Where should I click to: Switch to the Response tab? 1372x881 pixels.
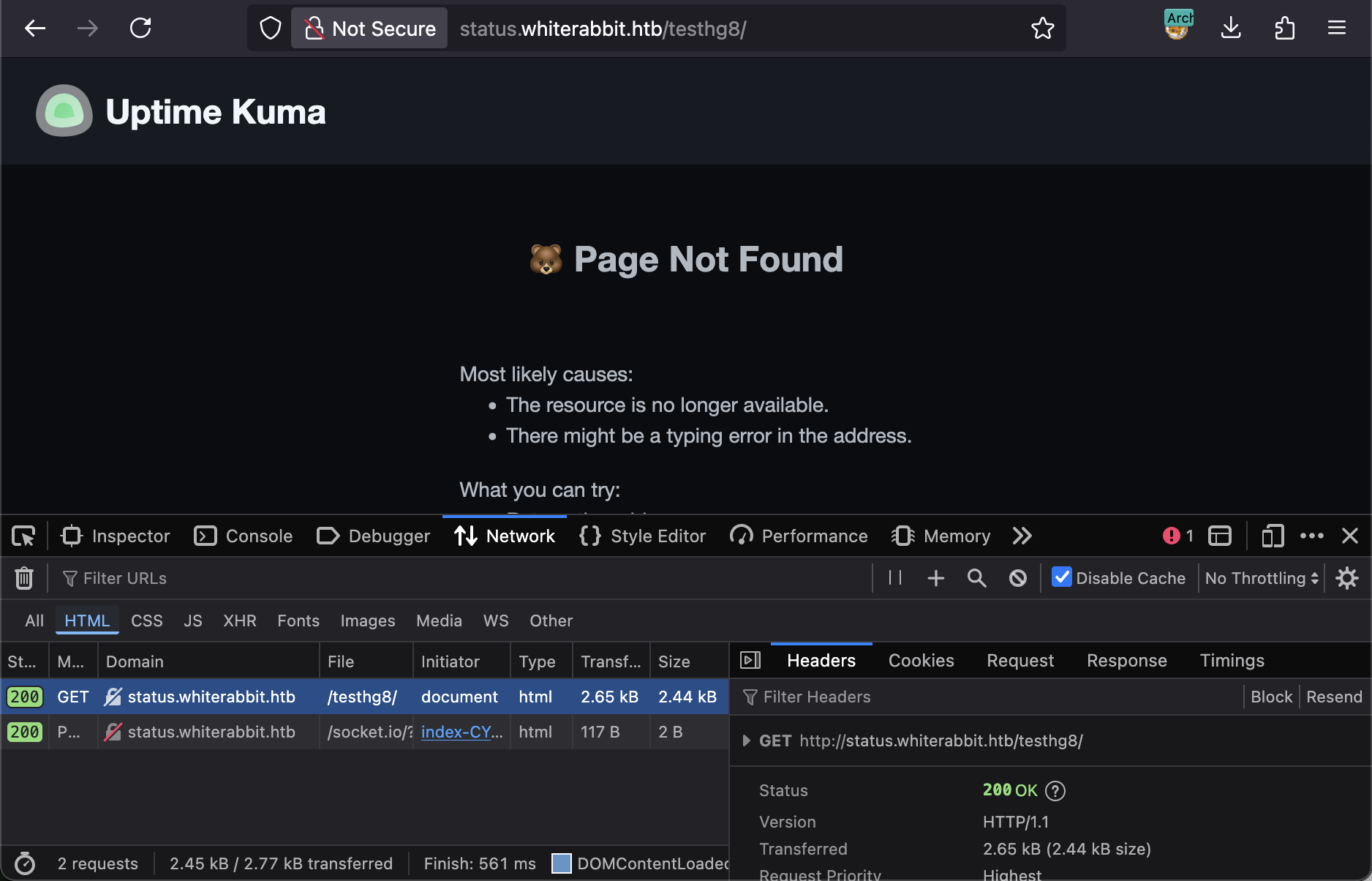pyautogui.click(x=1126, y=660)
